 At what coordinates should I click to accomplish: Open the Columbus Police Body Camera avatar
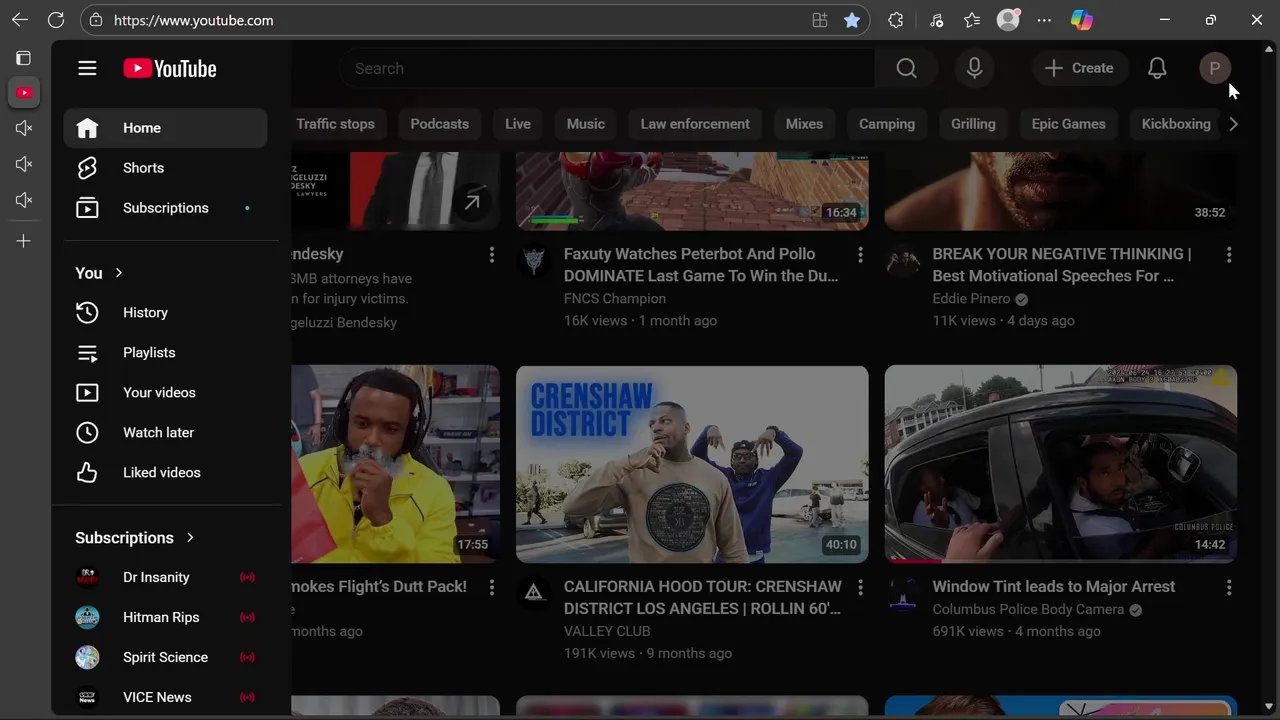[x=903, y=594]
